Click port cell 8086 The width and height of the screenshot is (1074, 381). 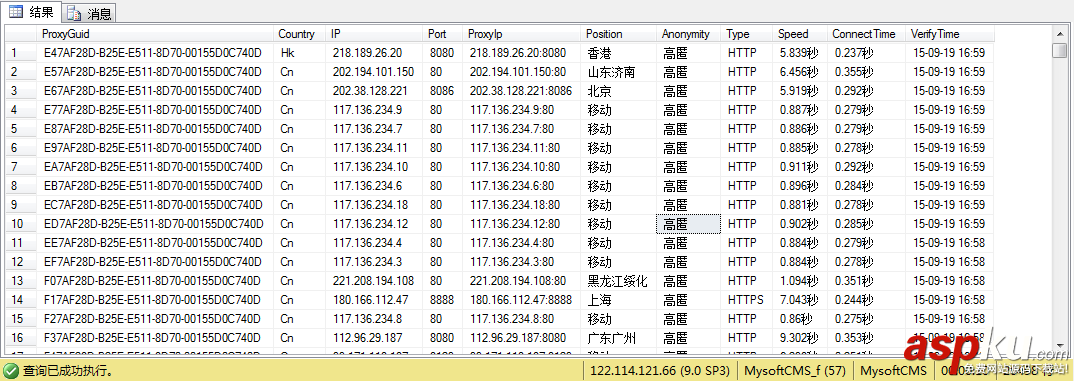442,90
